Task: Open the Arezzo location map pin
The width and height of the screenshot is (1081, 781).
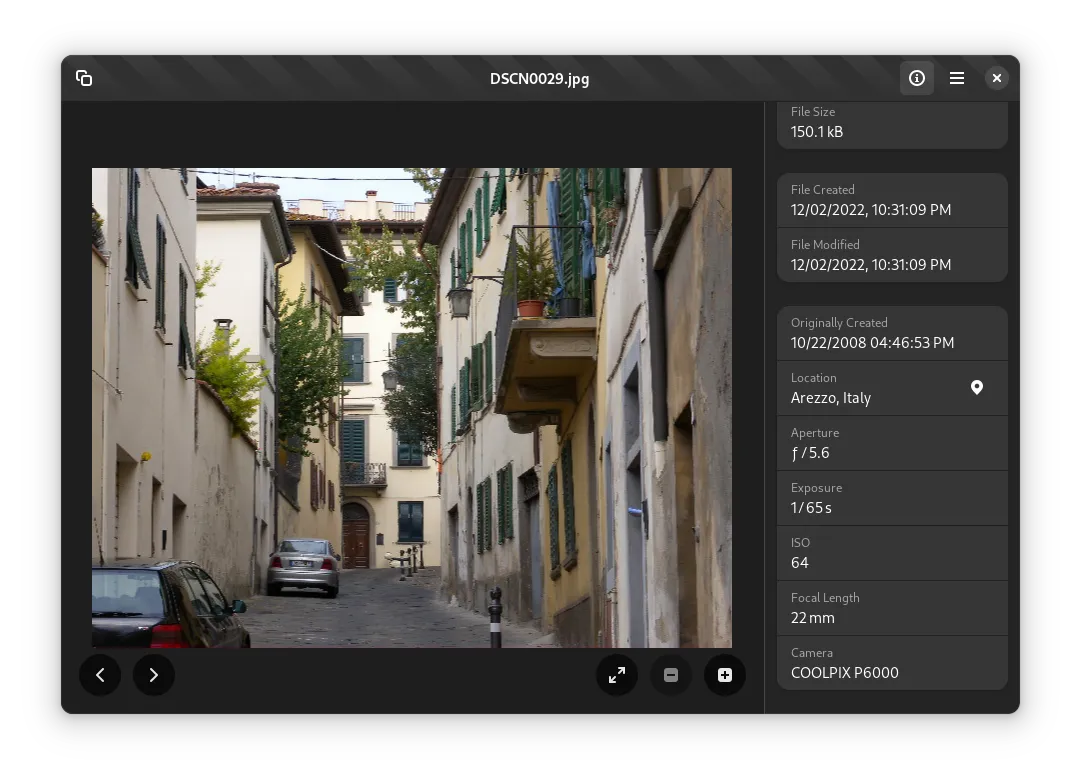Action: coord(977,388)
